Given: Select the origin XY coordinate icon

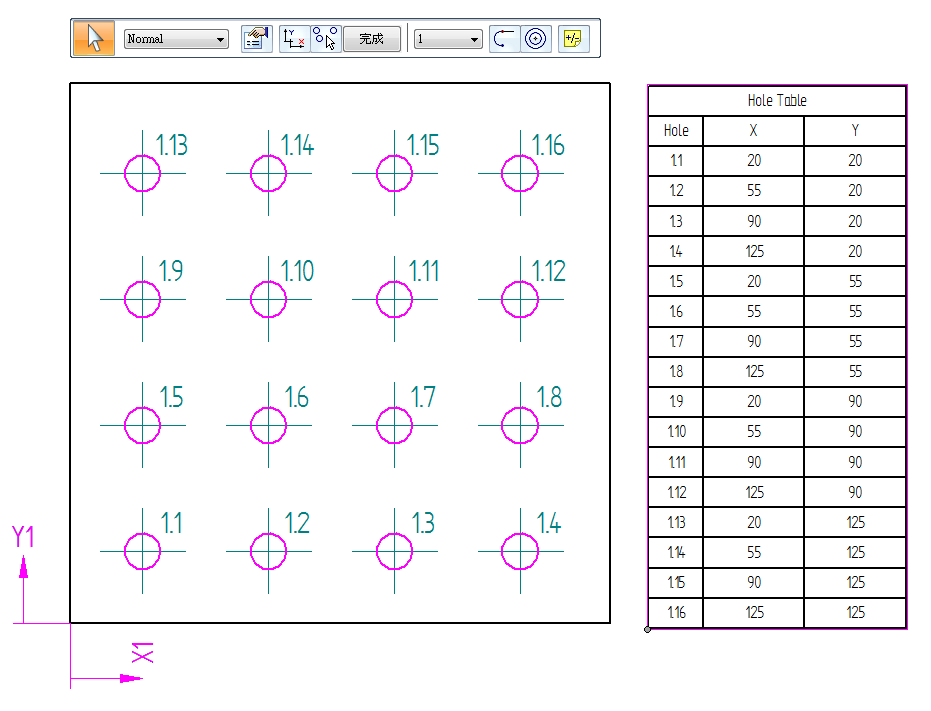Looking at the screenshot, I should (x=294, y=39).
